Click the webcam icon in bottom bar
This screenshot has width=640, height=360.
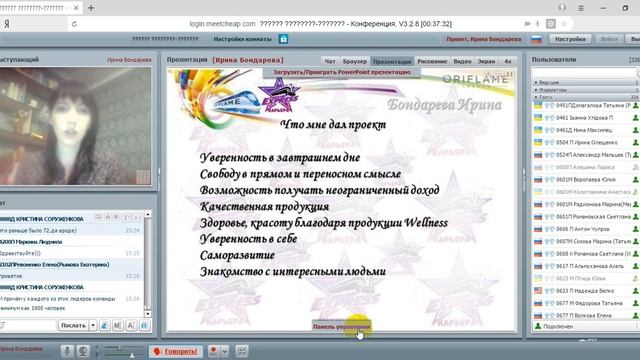point(83,351)
